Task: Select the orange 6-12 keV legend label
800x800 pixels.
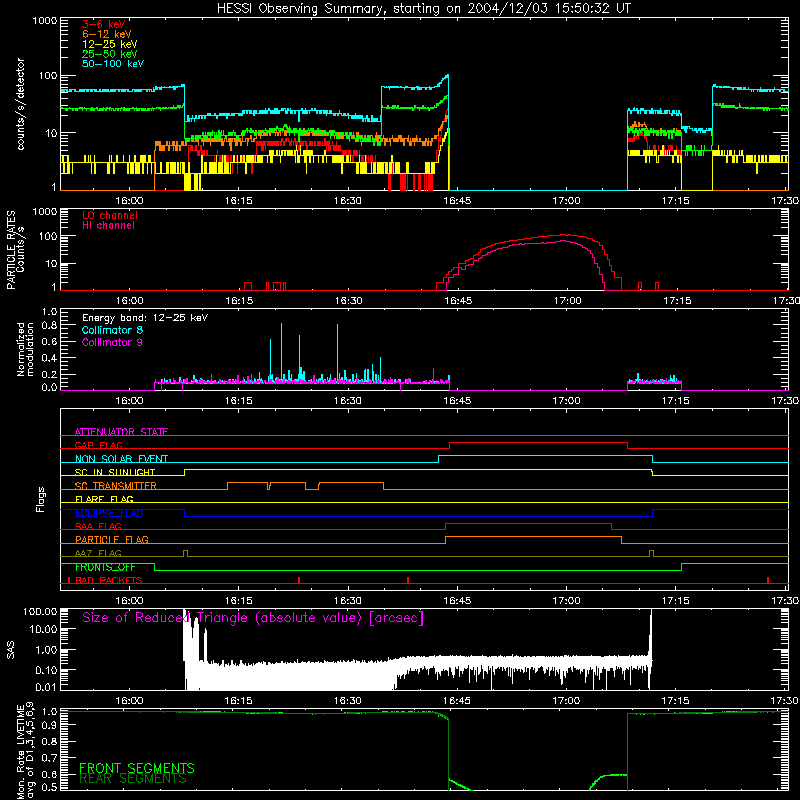Action: coord(107,34)
